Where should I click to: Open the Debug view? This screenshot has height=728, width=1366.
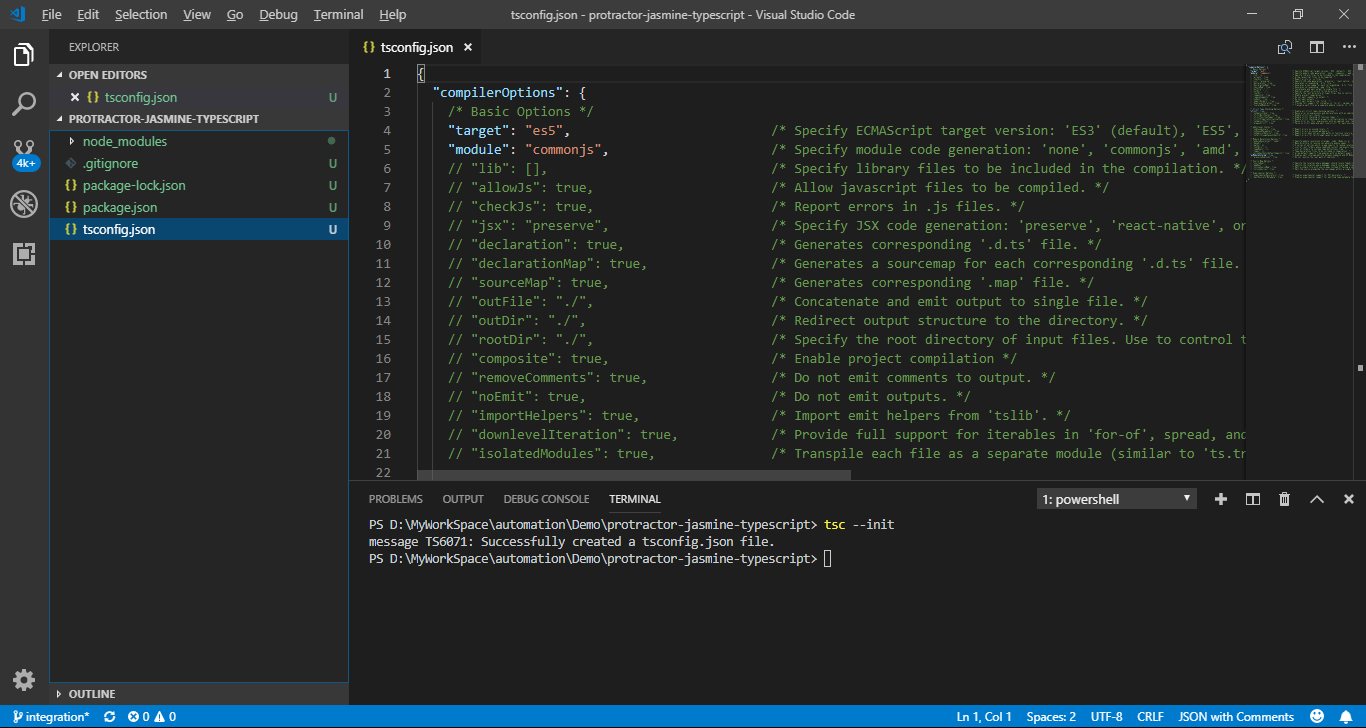coord(24,203)
